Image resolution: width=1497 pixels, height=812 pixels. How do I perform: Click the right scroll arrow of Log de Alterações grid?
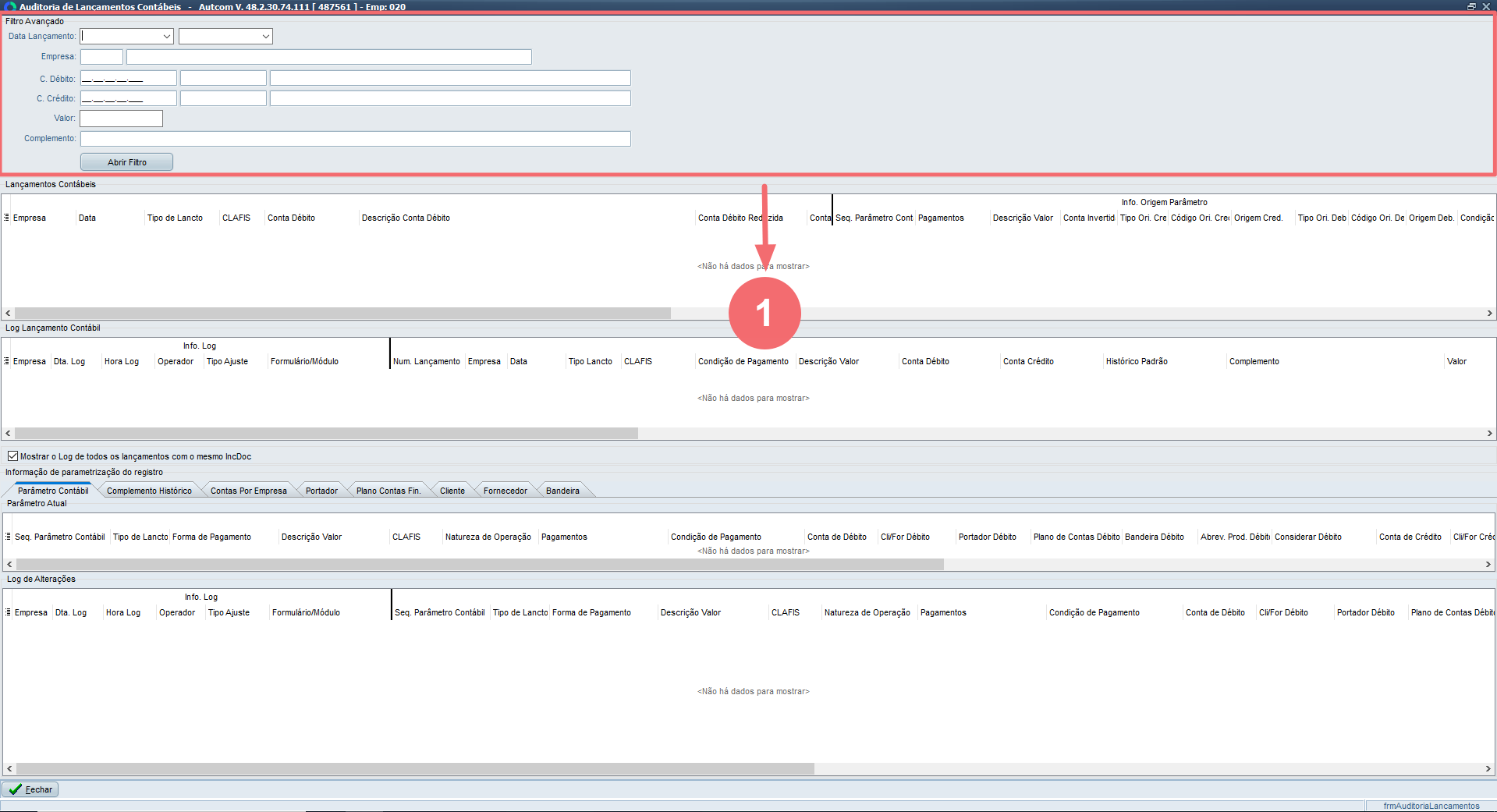1488,768
